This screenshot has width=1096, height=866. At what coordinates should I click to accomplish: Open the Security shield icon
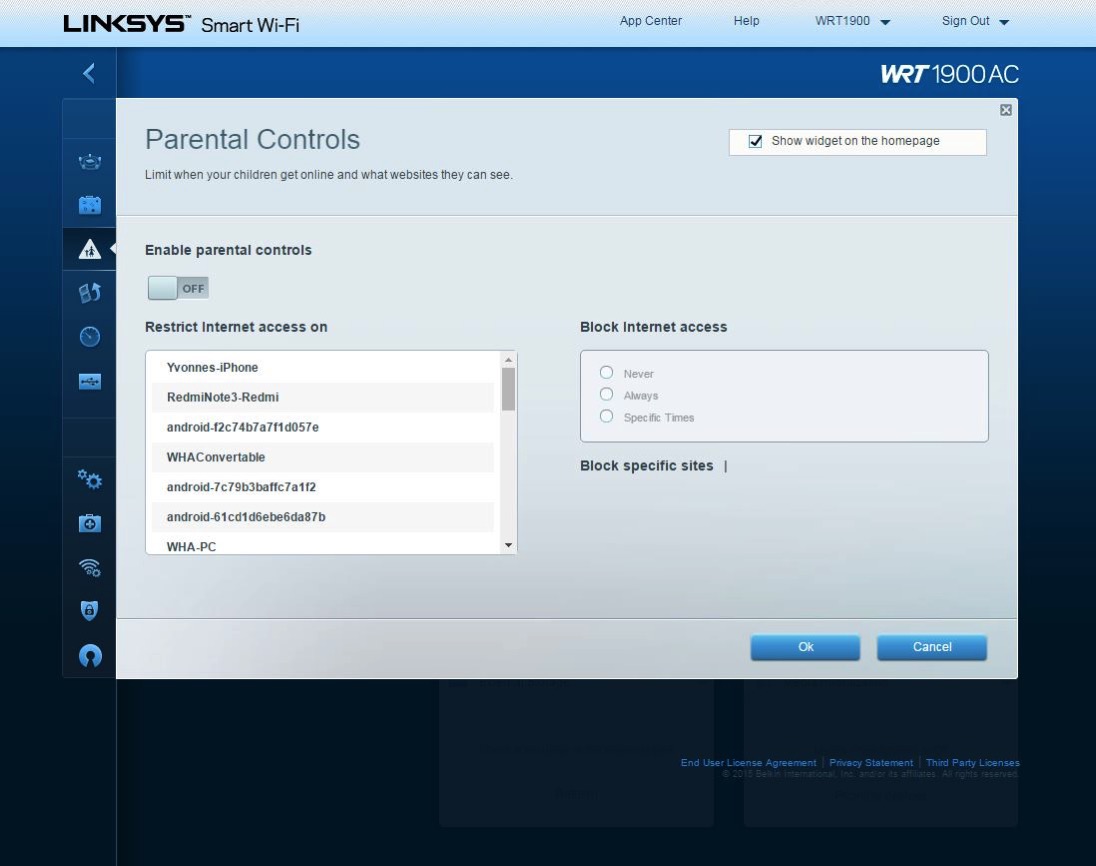89,611
